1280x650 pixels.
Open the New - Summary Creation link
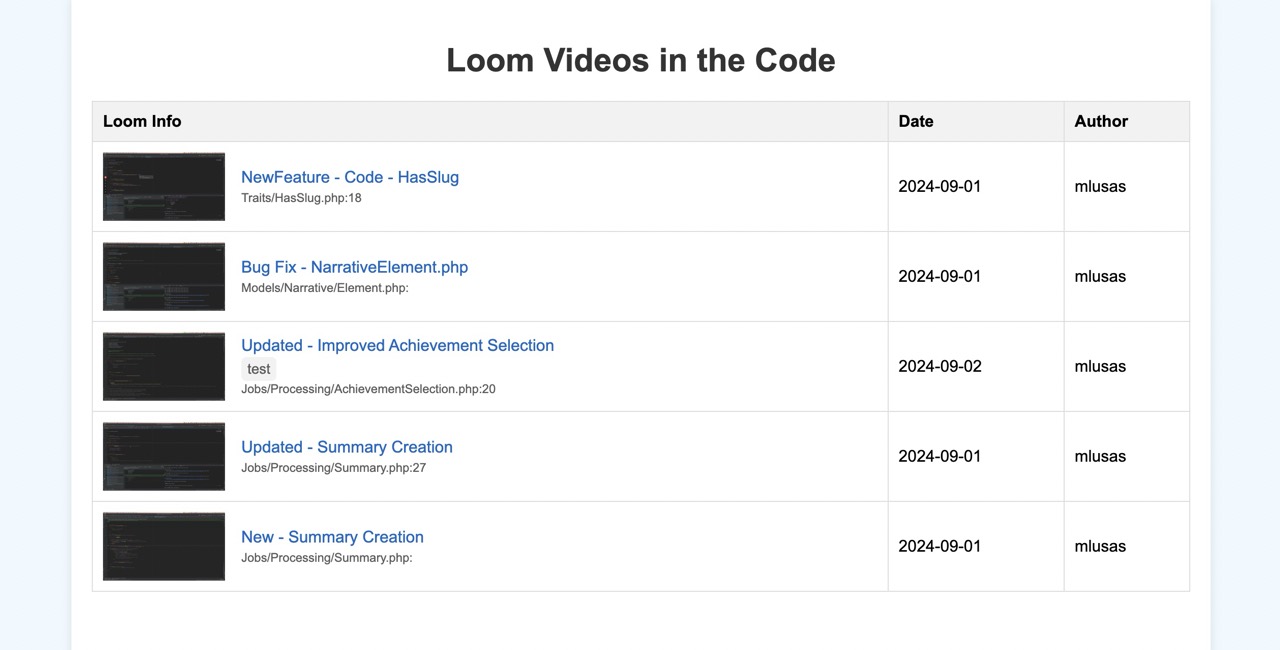pyautogui.click(x=332, y=537)
